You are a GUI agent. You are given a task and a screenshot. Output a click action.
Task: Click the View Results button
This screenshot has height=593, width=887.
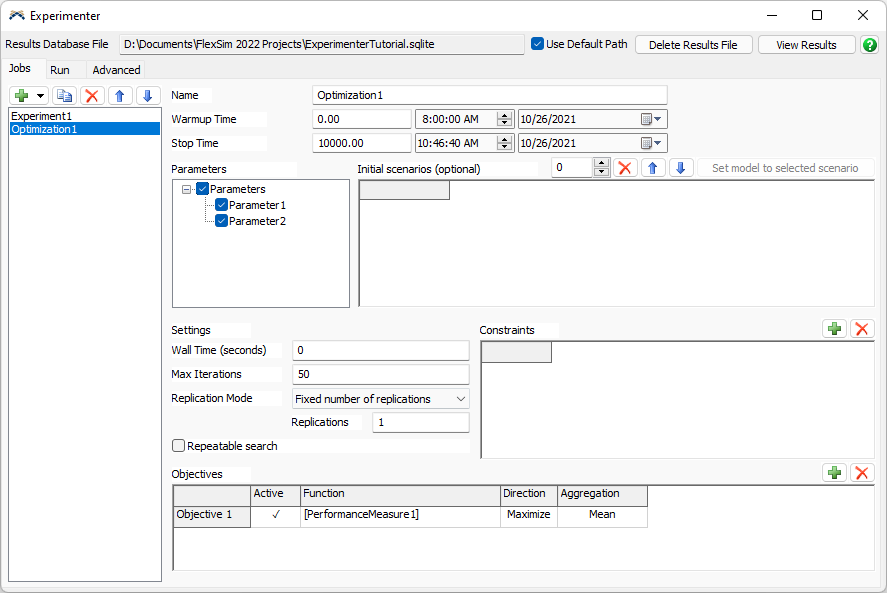coord(806,45)
